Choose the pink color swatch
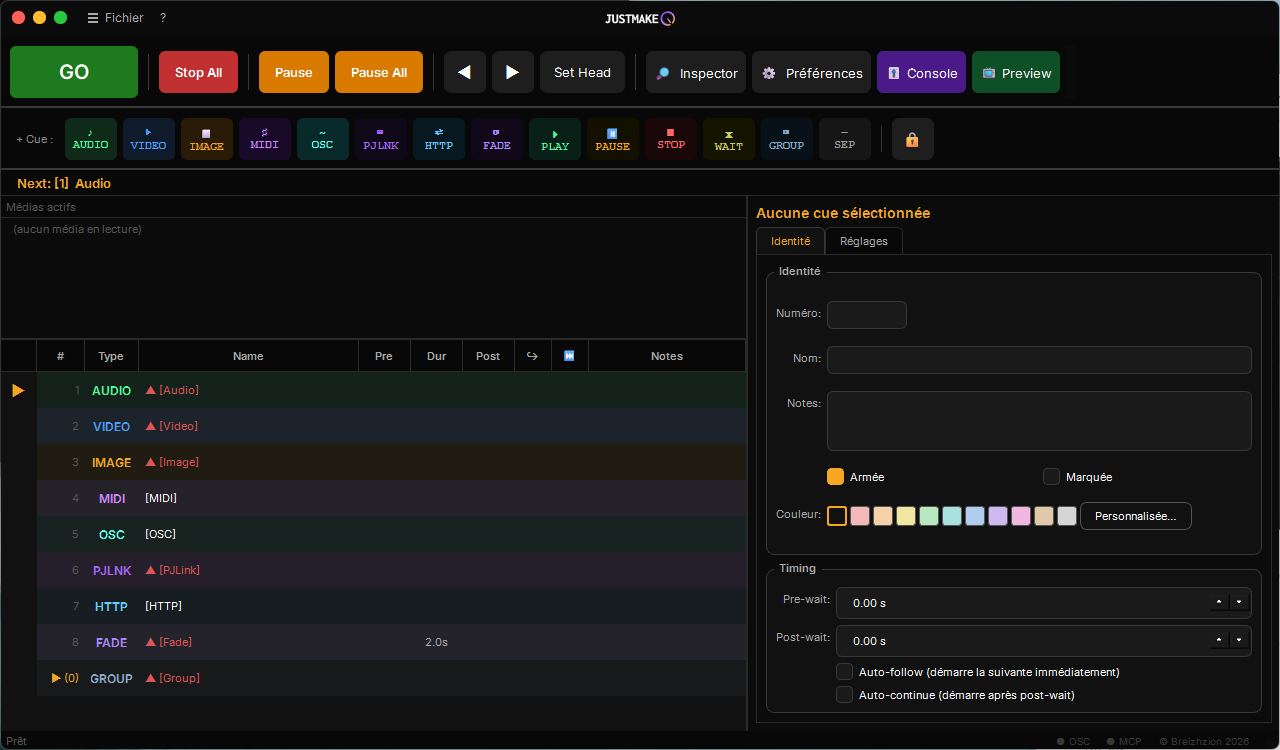The image size is (1280, 750). tap(1021, 516)
